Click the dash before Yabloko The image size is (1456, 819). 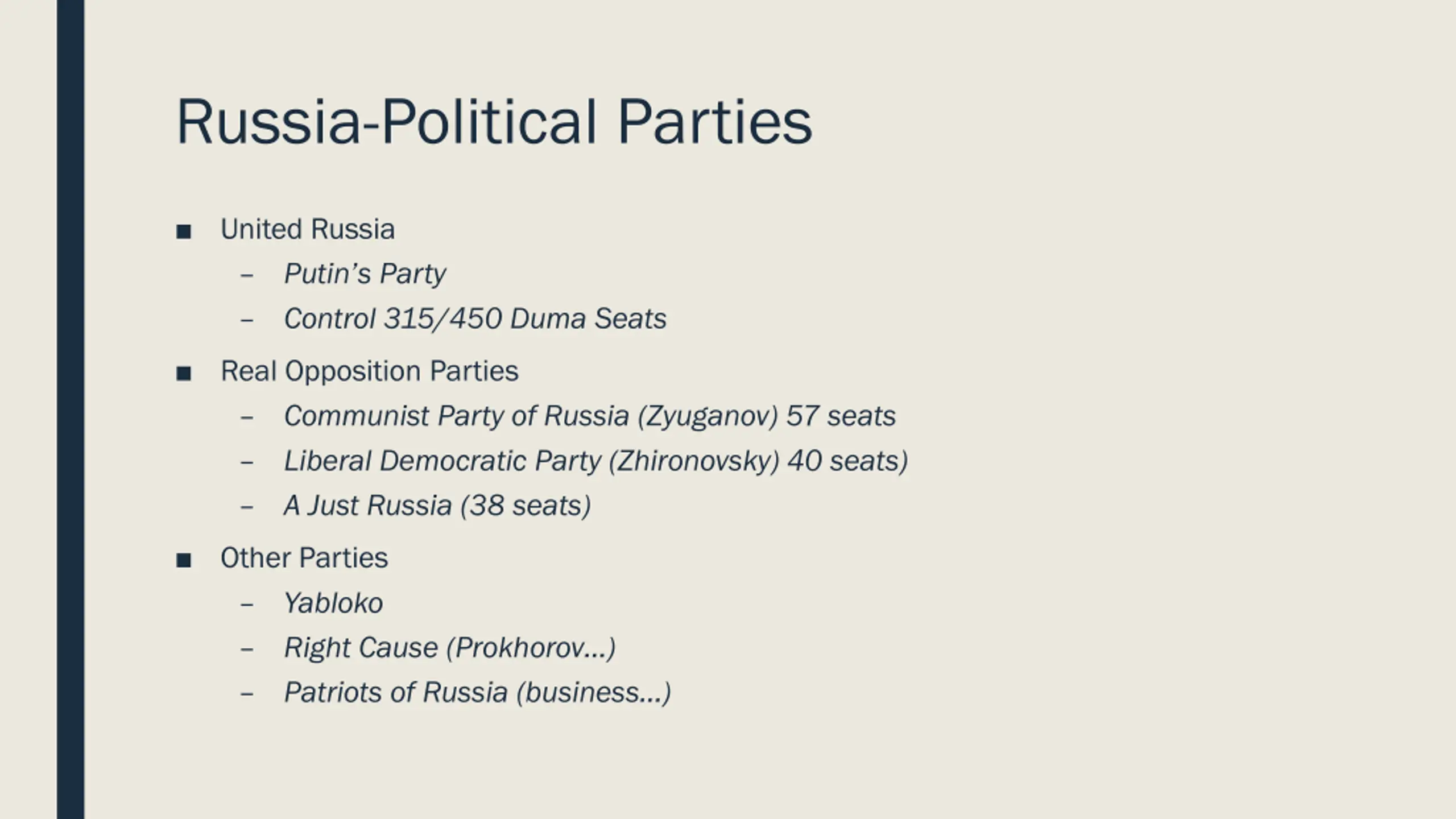click(247, 604)
